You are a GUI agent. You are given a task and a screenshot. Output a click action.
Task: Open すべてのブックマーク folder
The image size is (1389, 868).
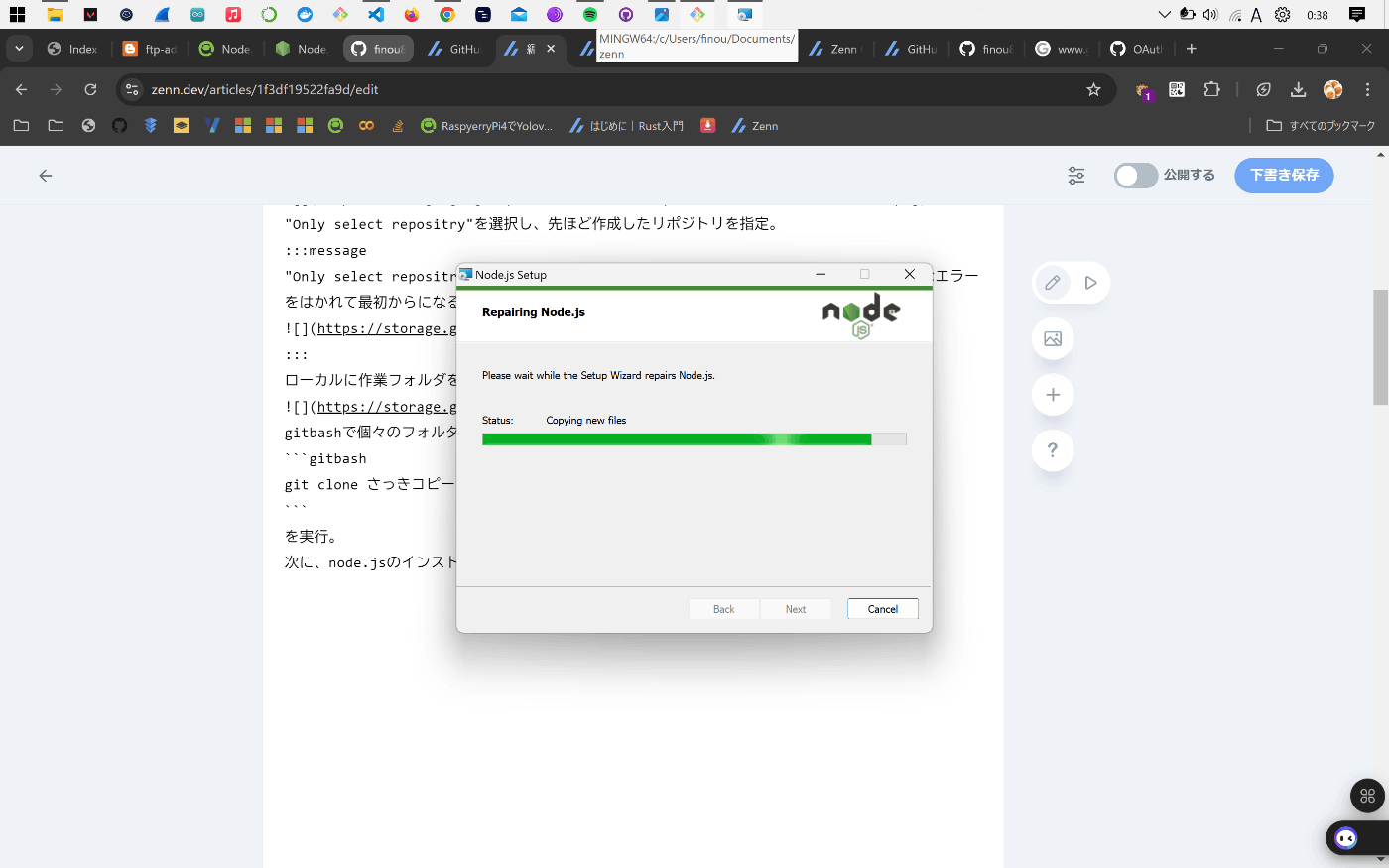pos(1321,126)
